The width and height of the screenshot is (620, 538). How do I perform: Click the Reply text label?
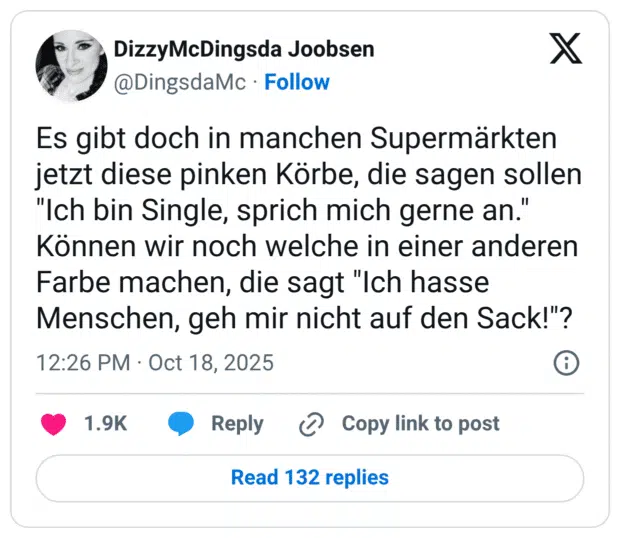(237, 424)
